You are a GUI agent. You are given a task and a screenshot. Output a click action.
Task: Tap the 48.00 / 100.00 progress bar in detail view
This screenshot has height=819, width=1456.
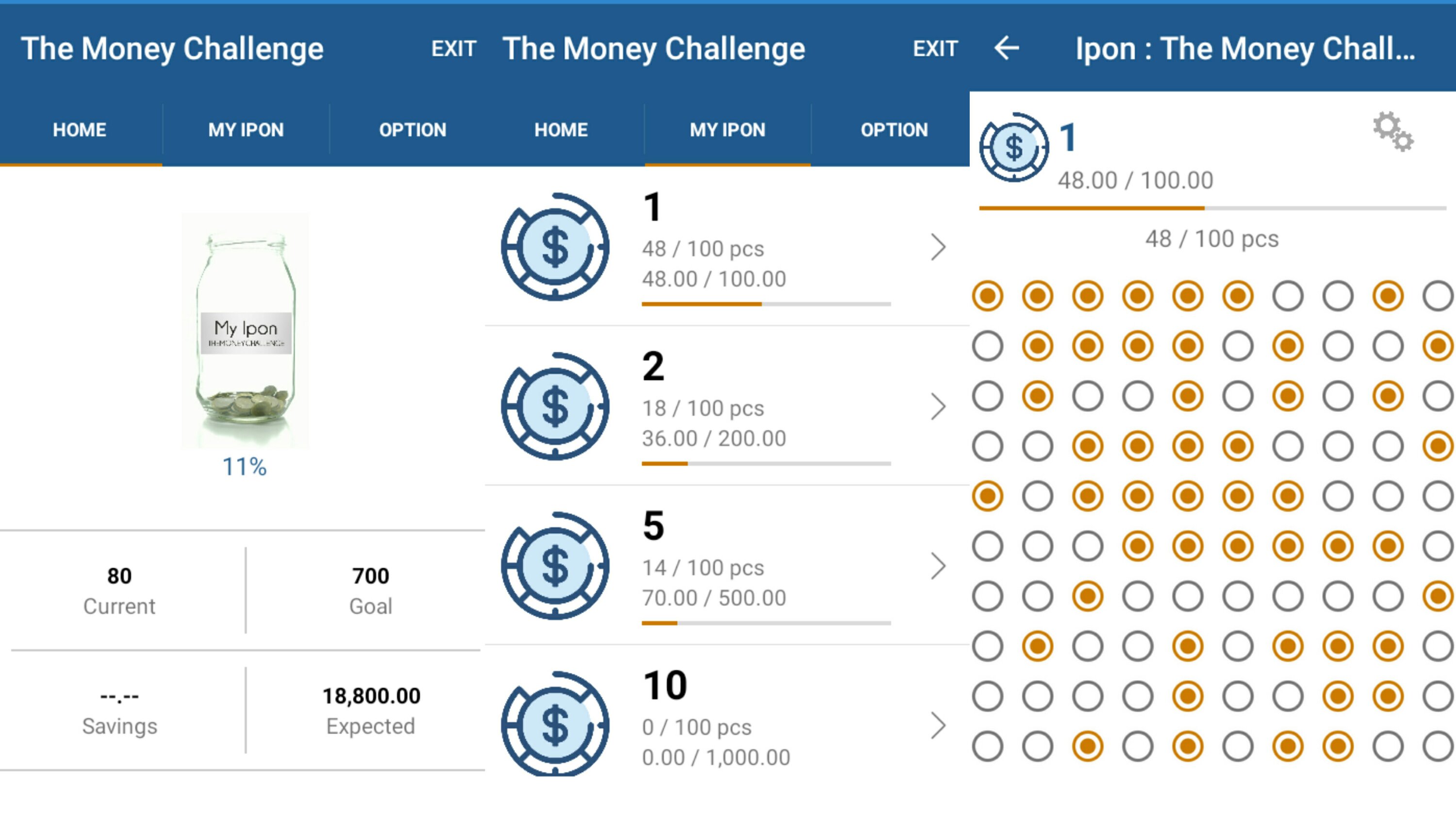point(1212,209)
